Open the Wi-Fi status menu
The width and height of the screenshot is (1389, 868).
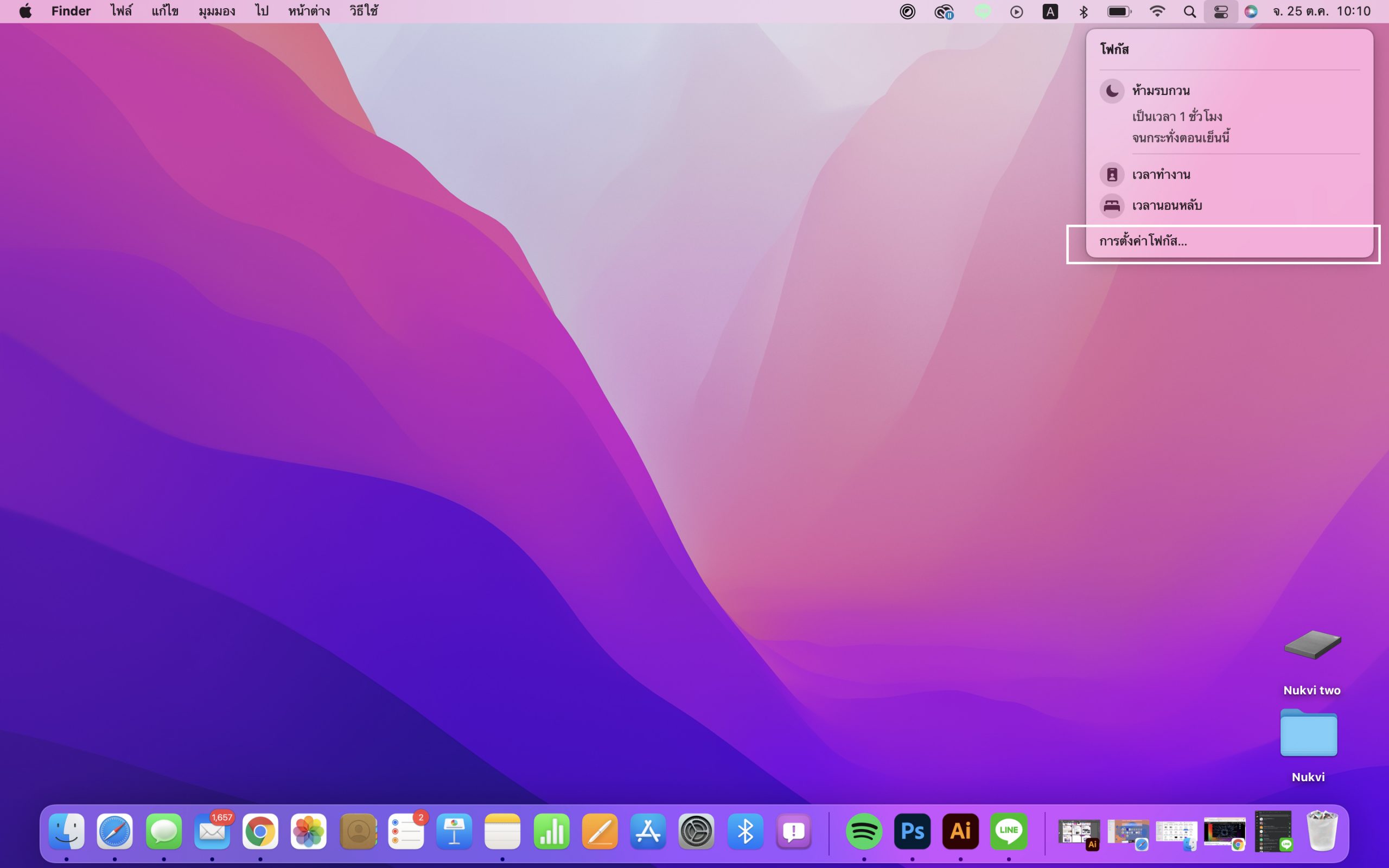tap(1157, 11)
